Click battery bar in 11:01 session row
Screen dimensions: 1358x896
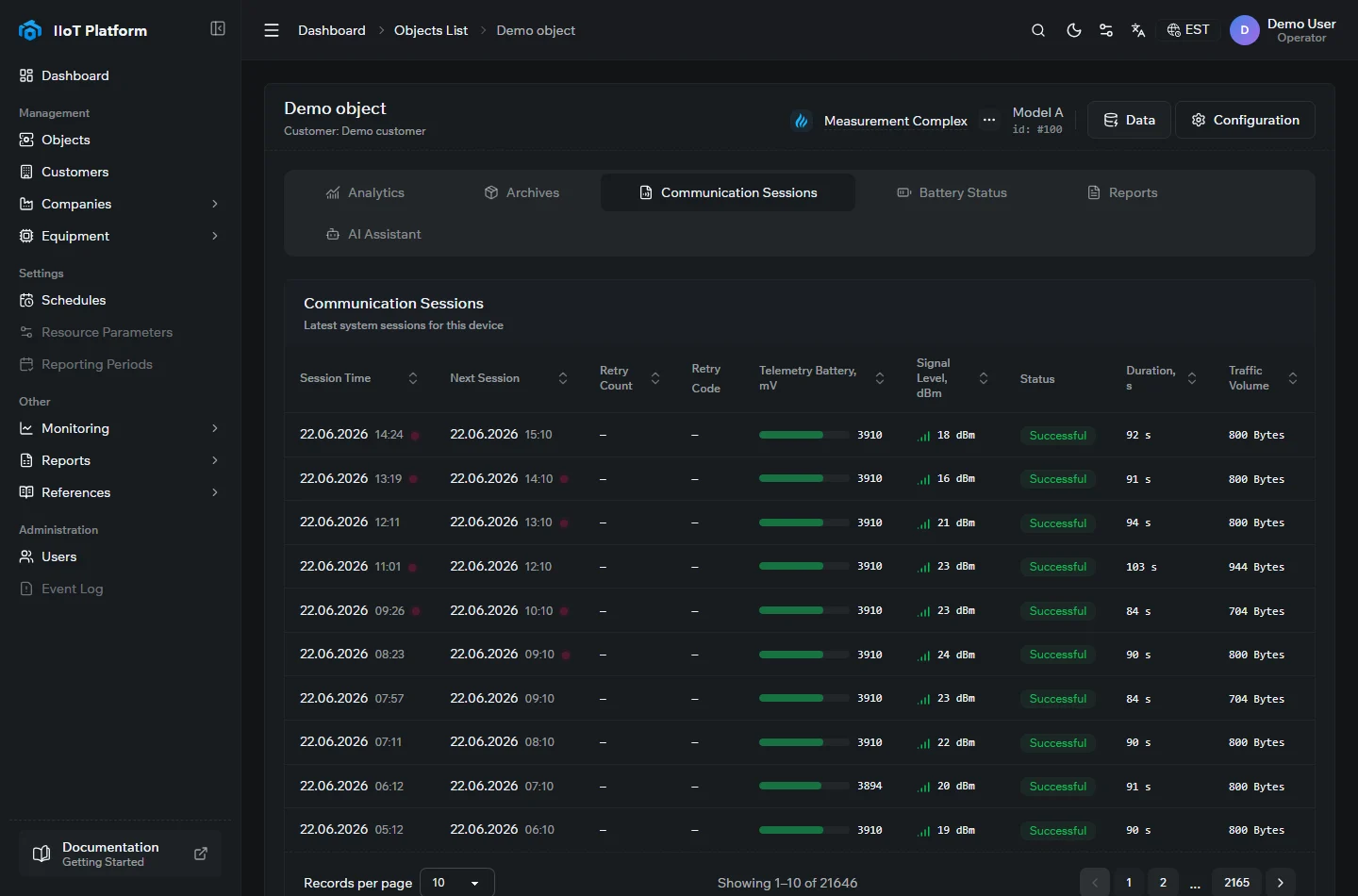804,566
